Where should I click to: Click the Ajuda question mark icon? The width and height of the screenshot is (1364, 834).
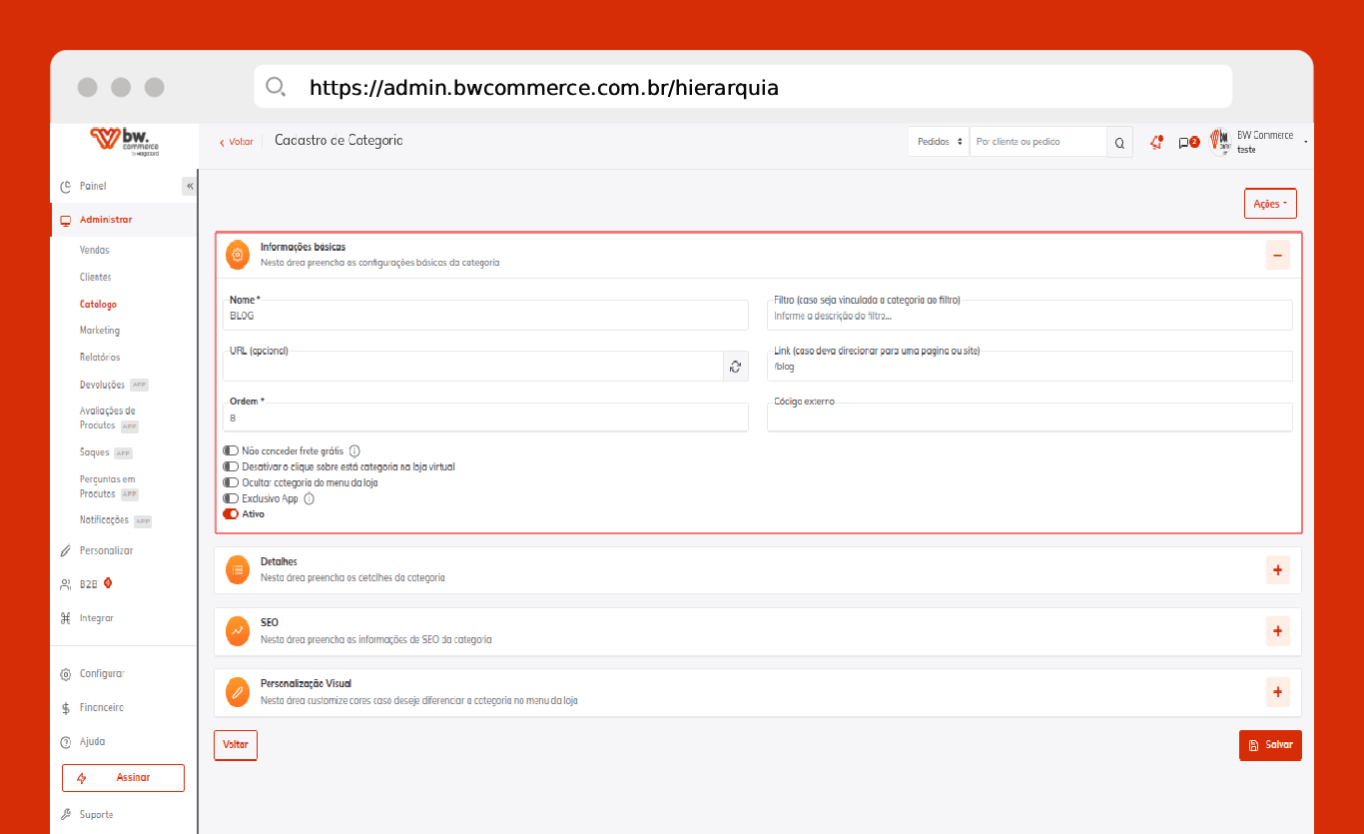pyautogui.click(x=66, y=742)
